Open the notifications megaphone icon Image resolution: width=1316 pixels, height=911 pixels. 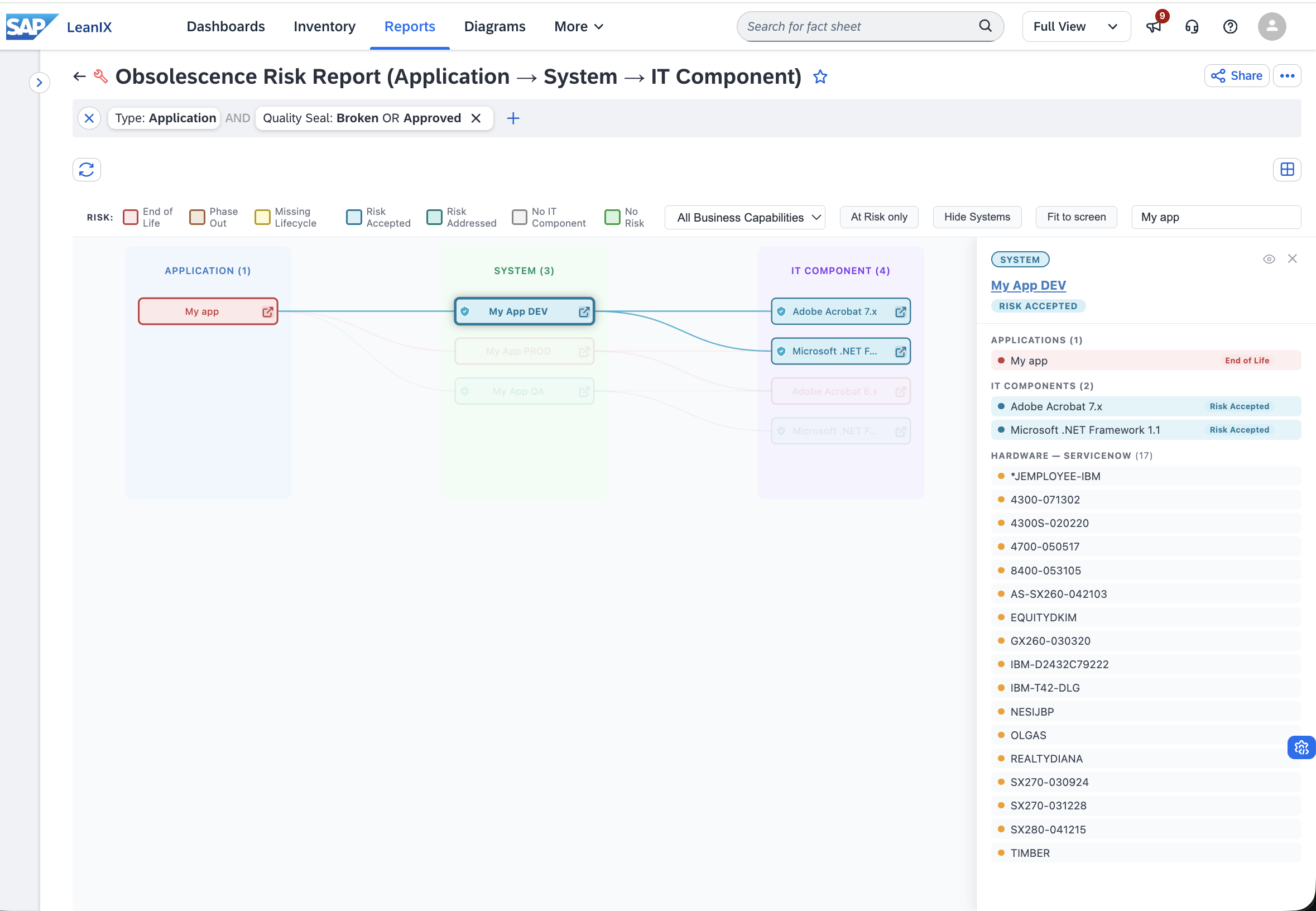coord(1154,26)
